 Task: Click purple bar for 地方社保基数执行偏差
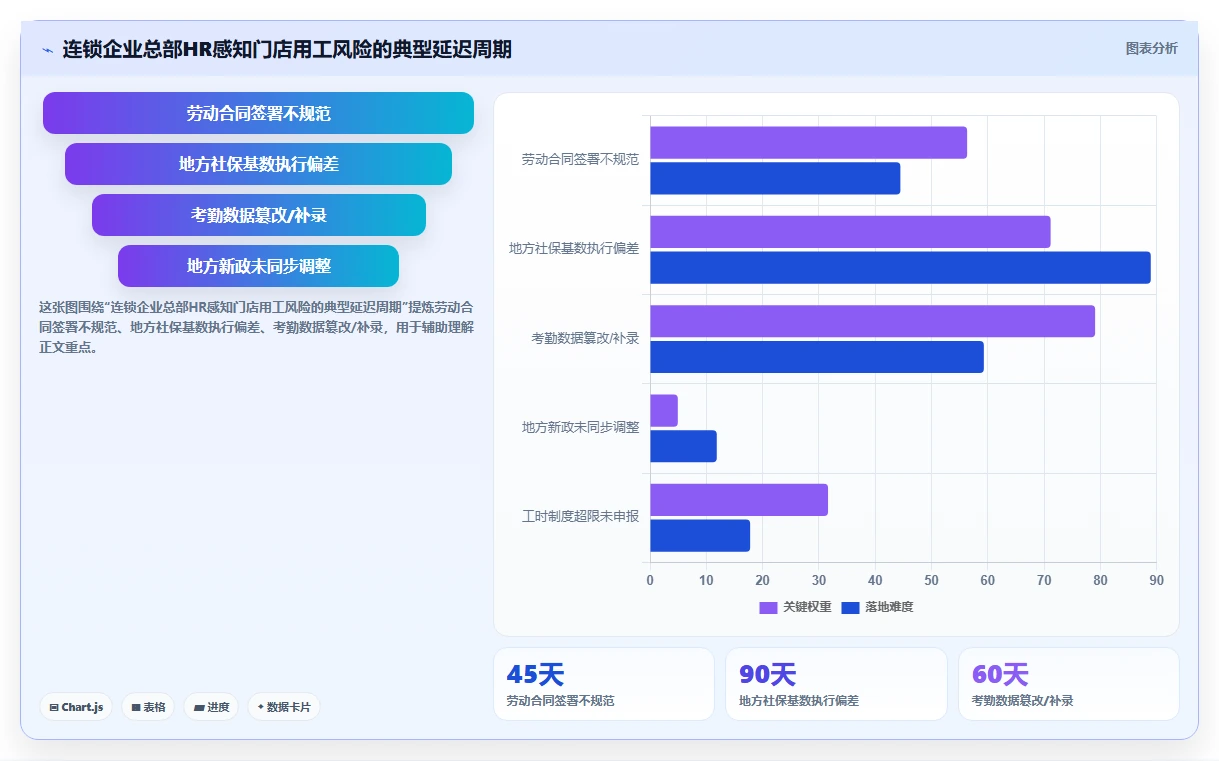pyautogui.click(x=850, y=232)
